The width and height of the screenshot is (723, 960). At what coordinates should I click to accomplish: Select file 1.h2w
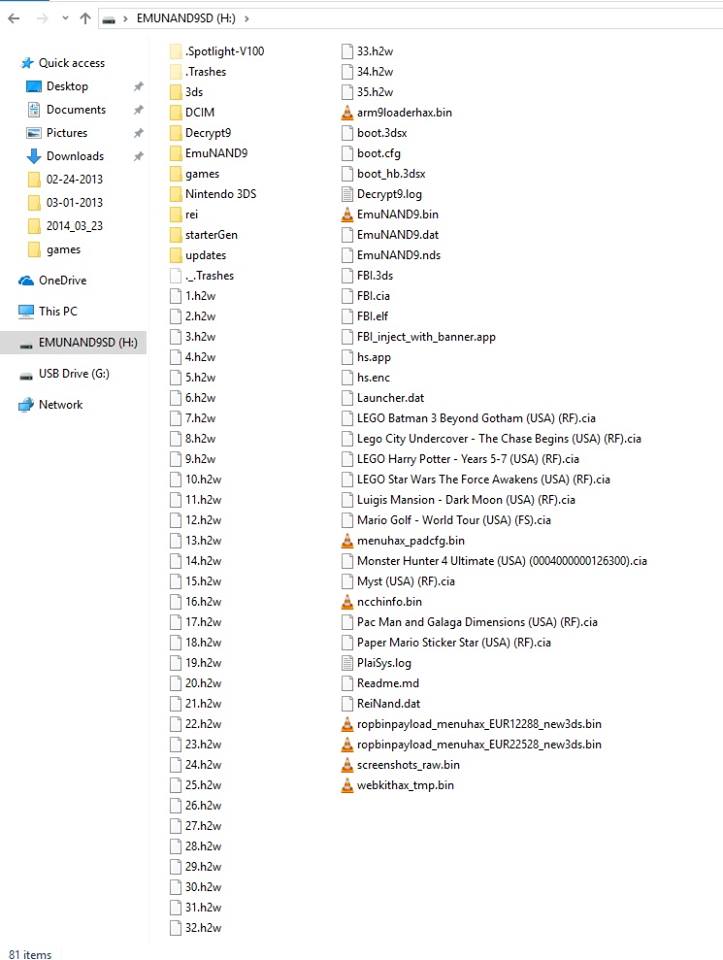pyautogui.click(x=200, y=296)
